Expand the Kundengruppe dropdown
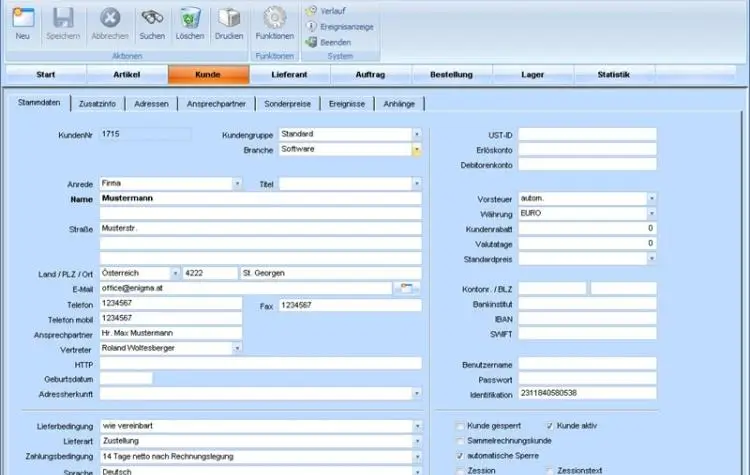This screenshot has height=475, width=750. (416, 134)
